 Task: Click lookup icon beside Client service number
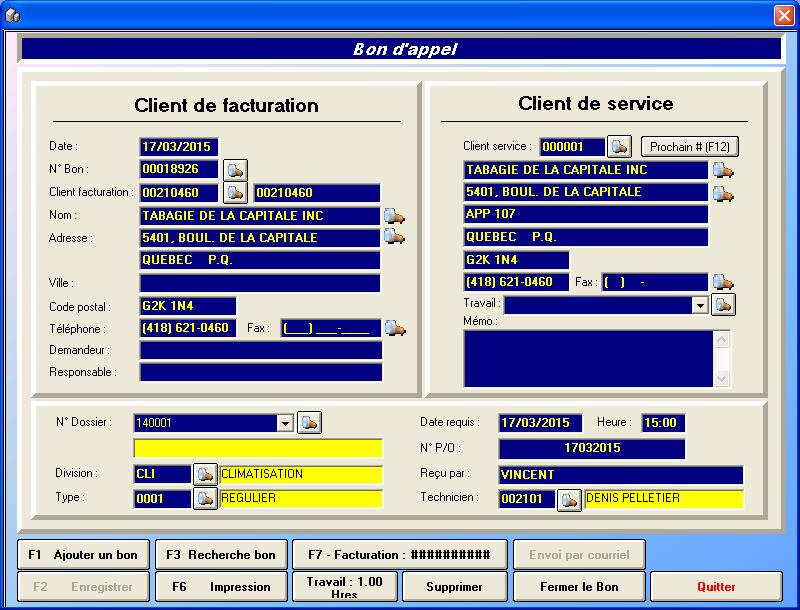click(x=620, y=147)
